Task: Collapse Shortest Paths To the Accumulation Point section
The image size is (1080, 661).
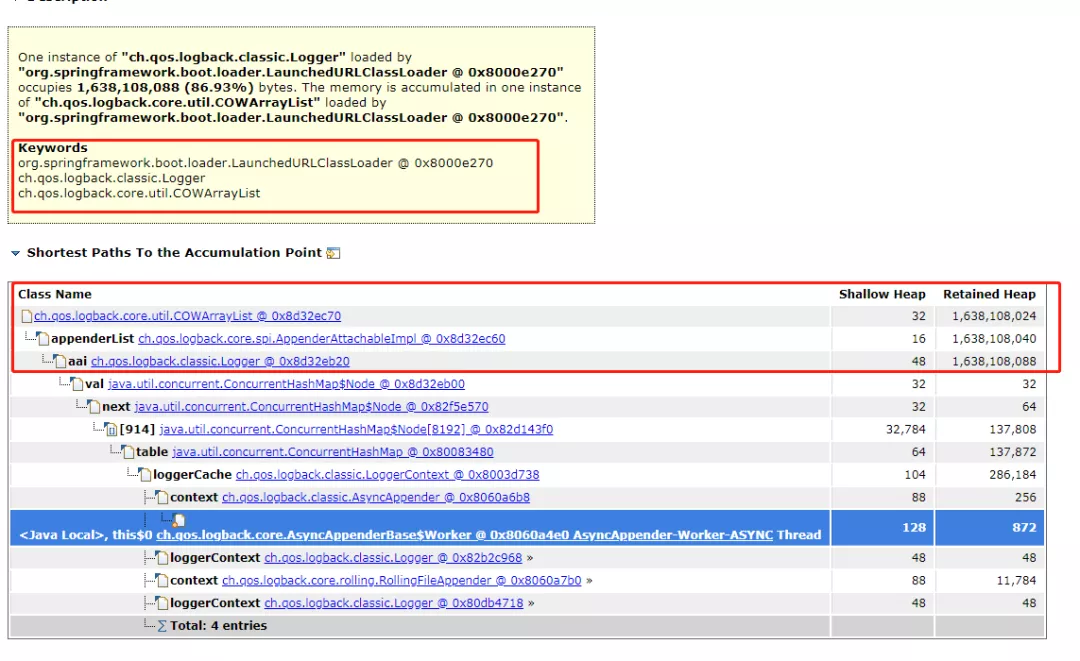Action: (x=15, y=253)
